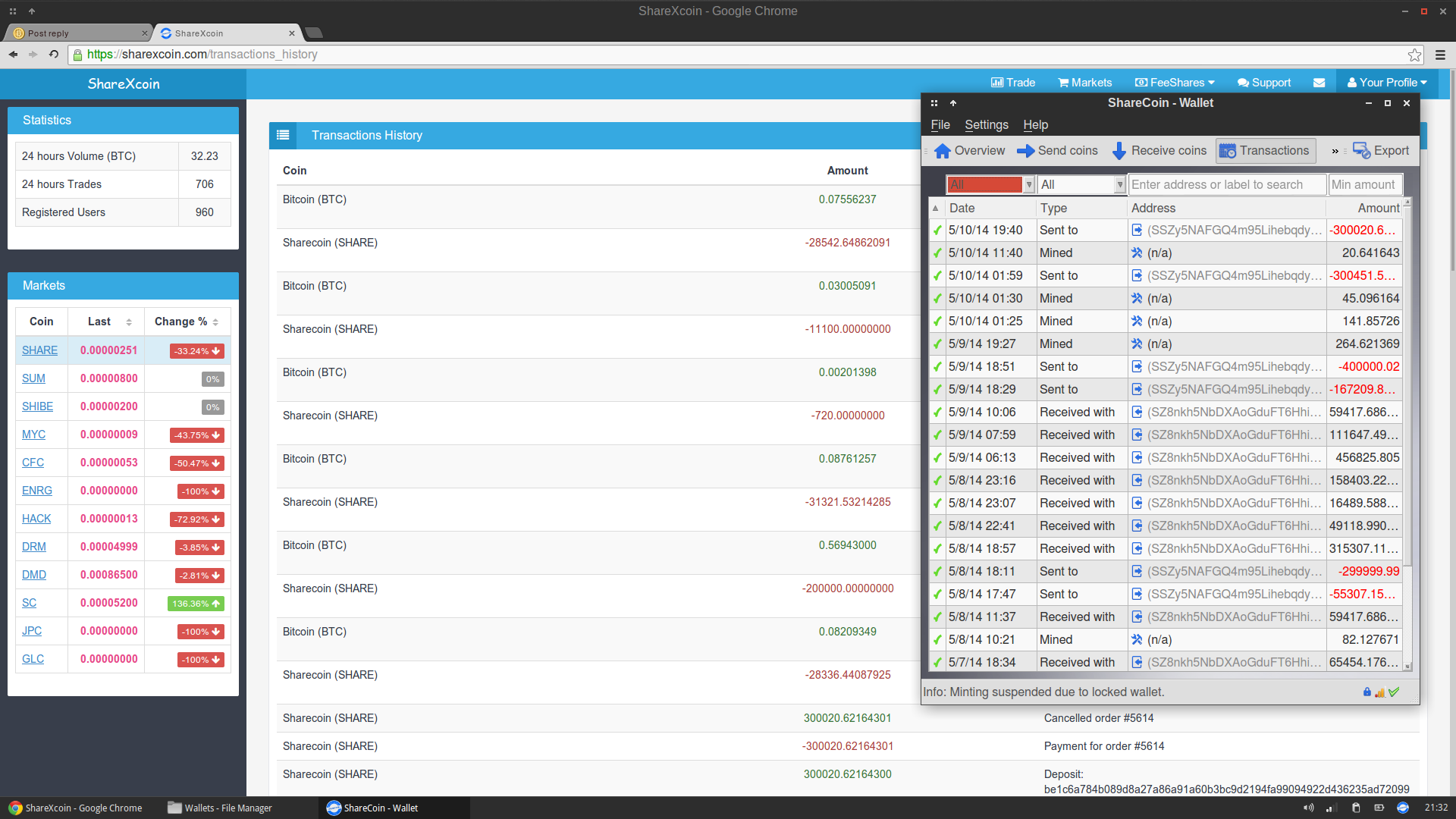Open the File menu in ShareCoin Wallet

point(940,125)
